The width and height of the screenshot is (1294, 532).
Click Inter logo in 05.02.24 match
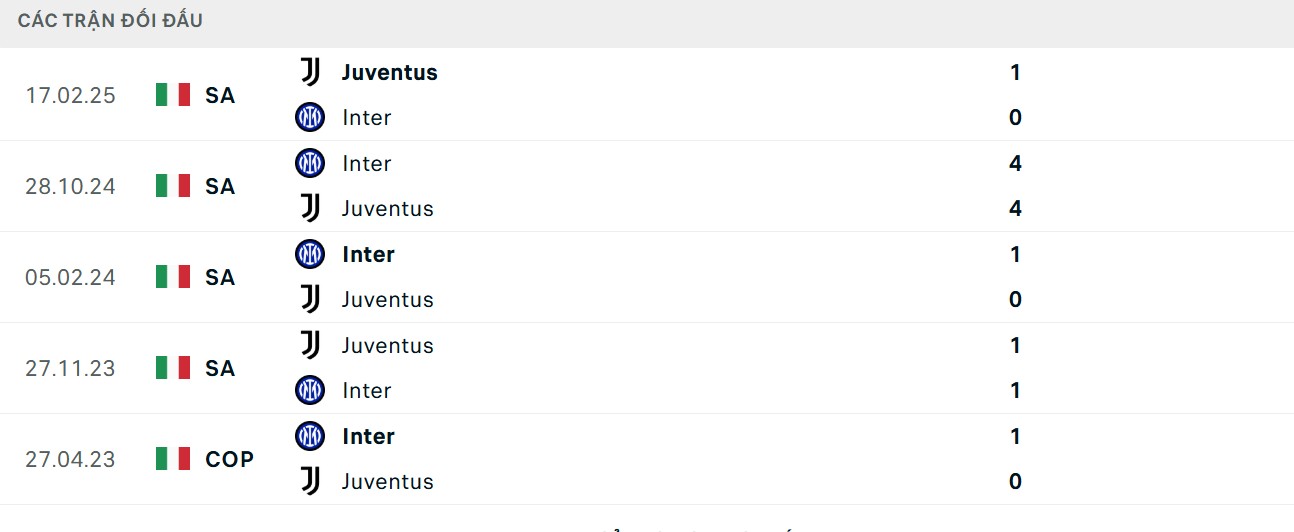[x=310, y=254]
